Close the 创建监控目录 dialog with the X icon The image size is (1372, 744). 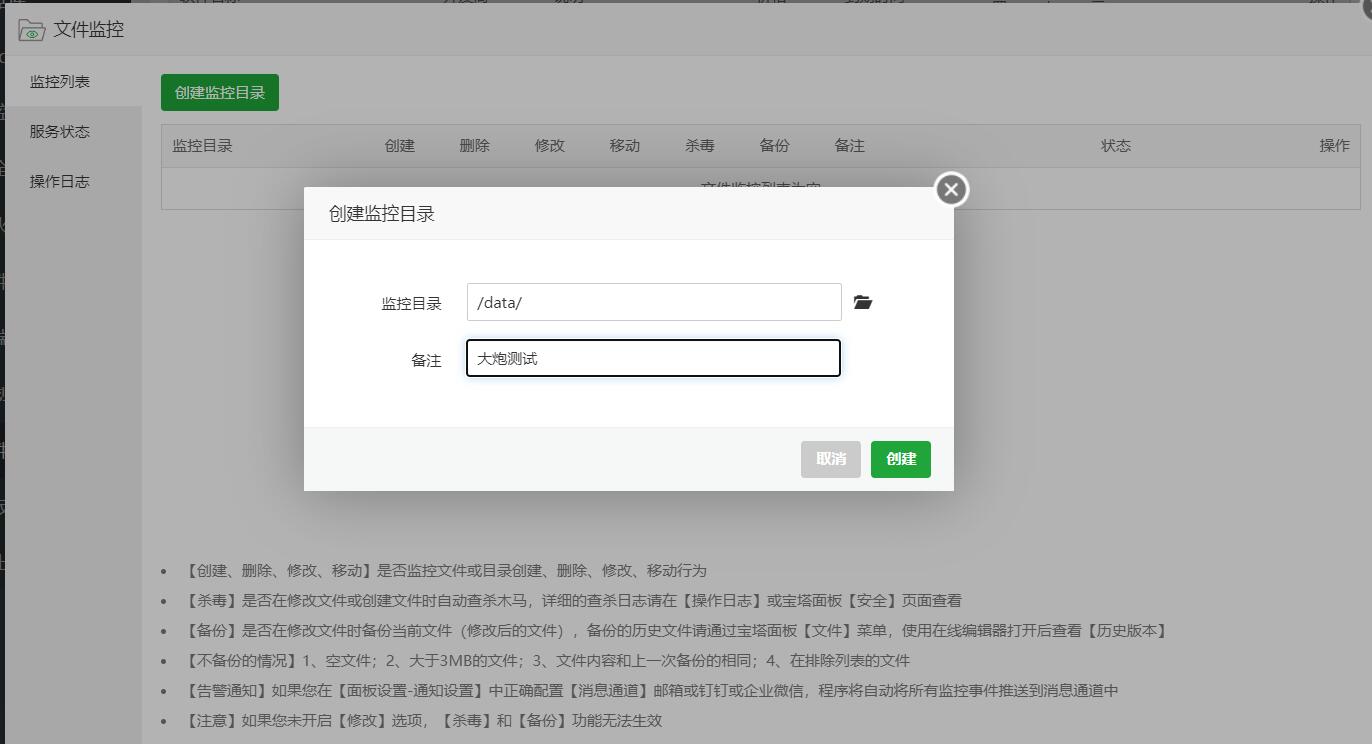(x=951, y=189)
